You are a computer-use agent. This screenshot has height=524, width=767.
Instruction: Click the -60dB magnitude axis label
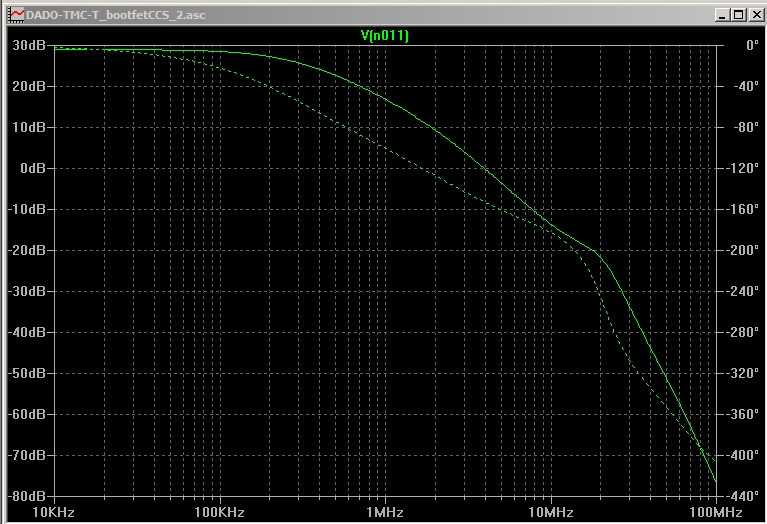[27, 414]
